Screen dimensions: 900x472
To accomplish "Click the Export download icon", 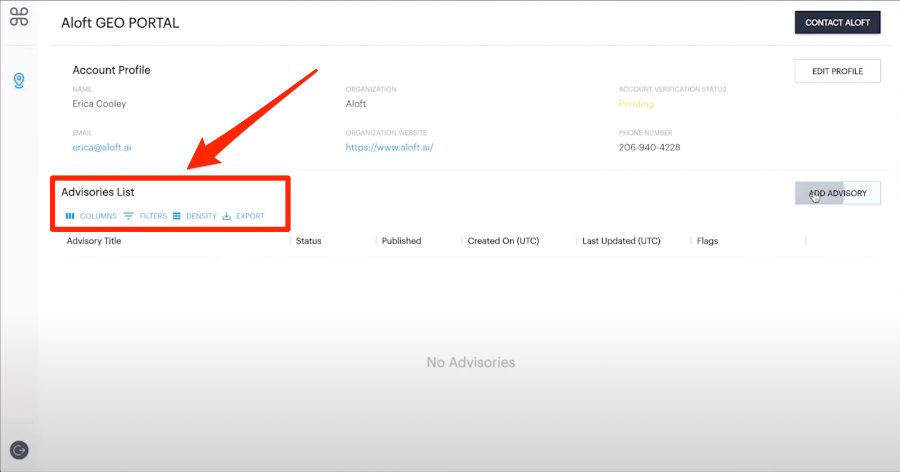I will 227,216.
